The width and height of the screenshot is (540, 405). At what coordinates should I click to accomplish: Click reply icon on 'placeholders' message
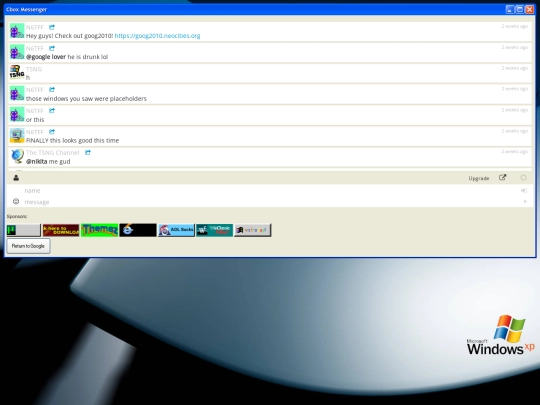[x=52, y=90]
